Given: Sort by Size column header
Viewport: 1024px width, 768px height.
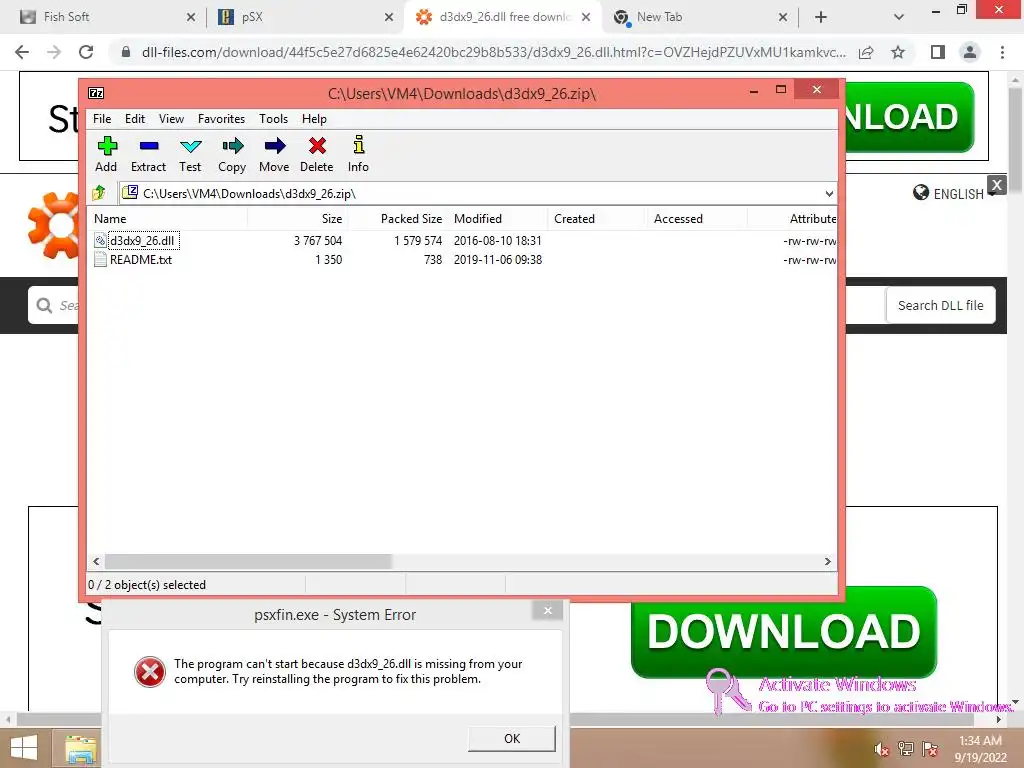Looking at the screenshot, I should 298,219.
